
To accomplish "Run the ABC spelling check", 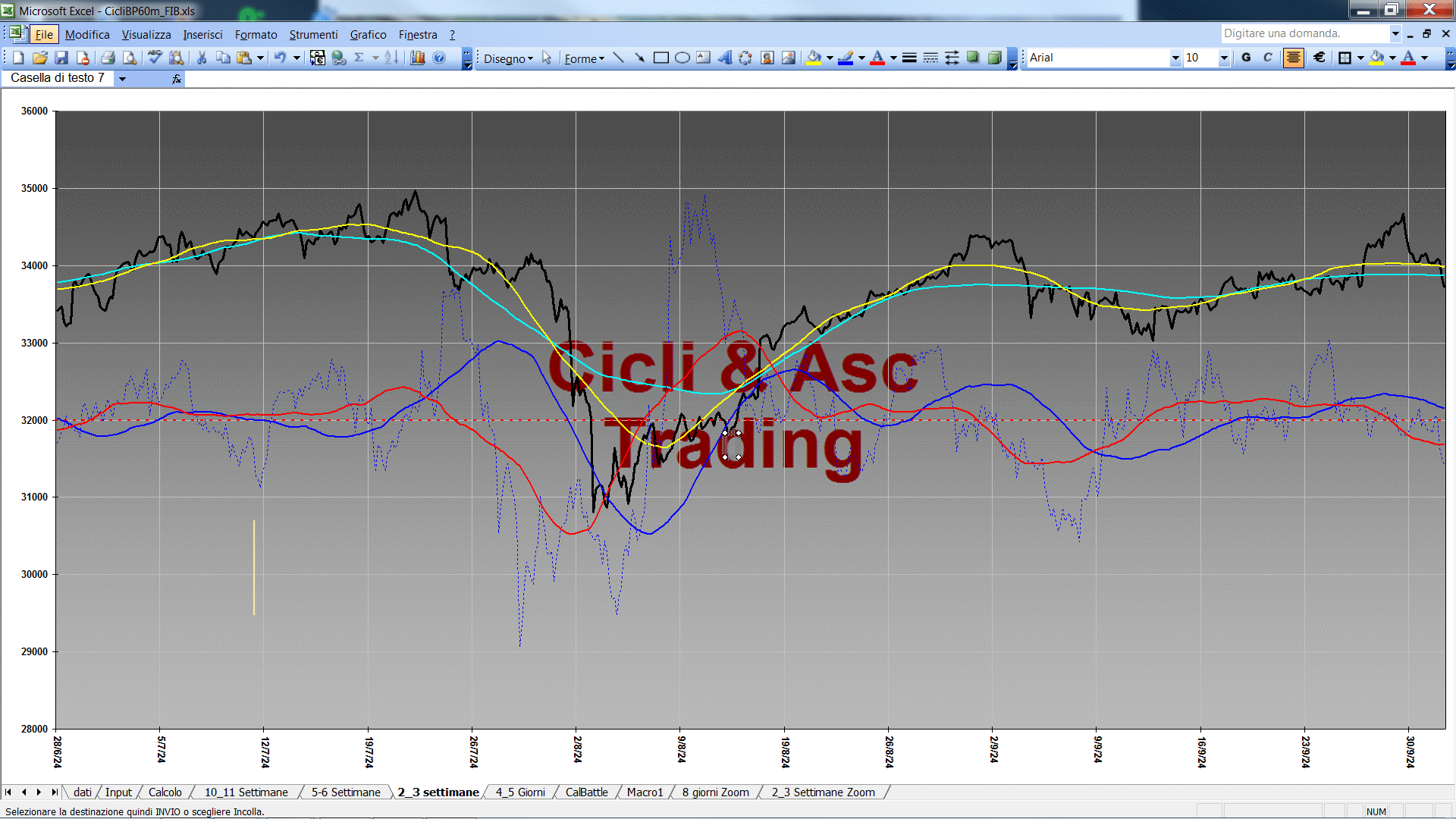I will tap(155, 58).
